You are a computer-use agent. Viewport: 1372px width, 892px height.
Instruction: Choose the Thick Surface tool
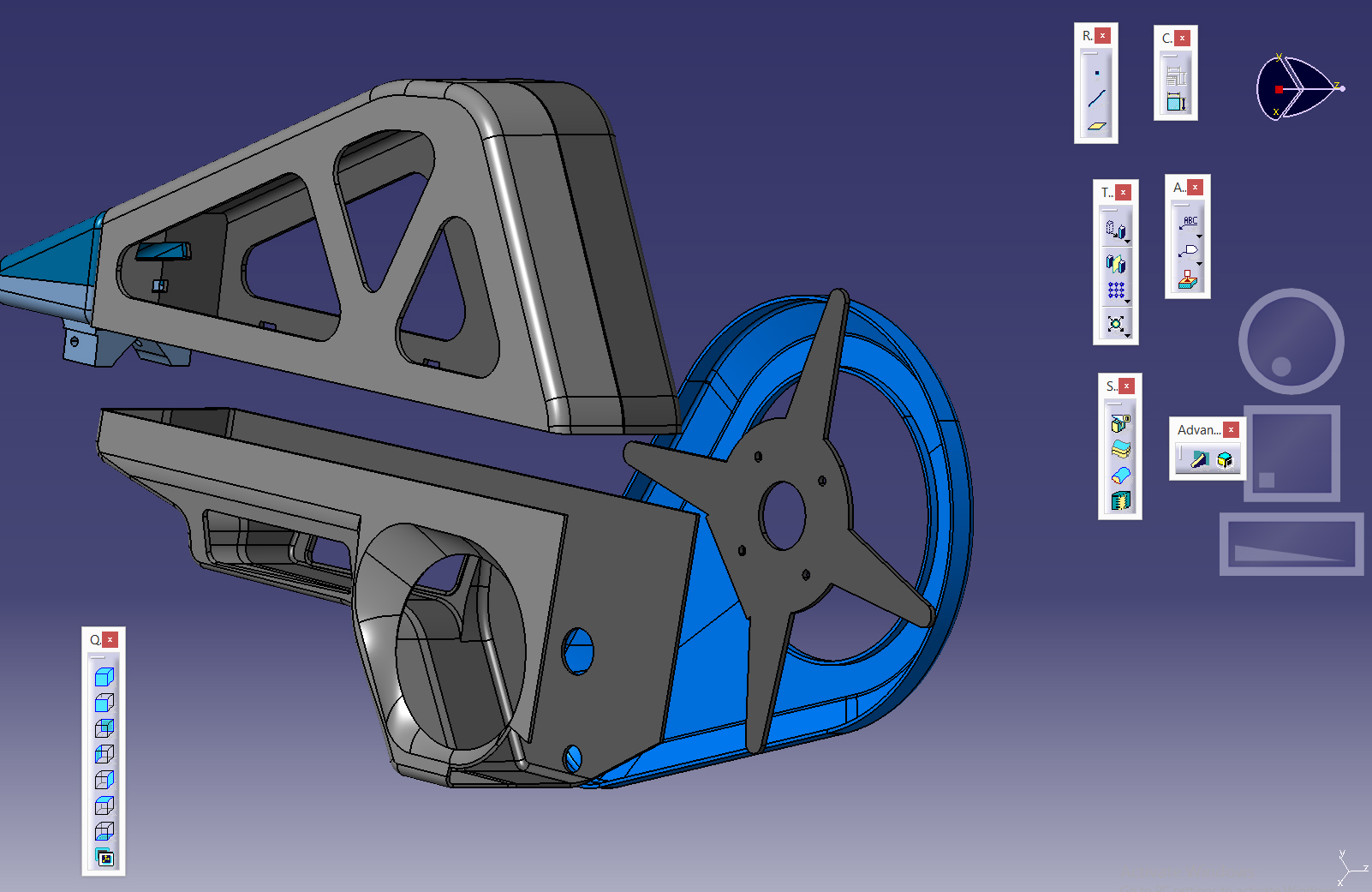tap(1120, 449)
